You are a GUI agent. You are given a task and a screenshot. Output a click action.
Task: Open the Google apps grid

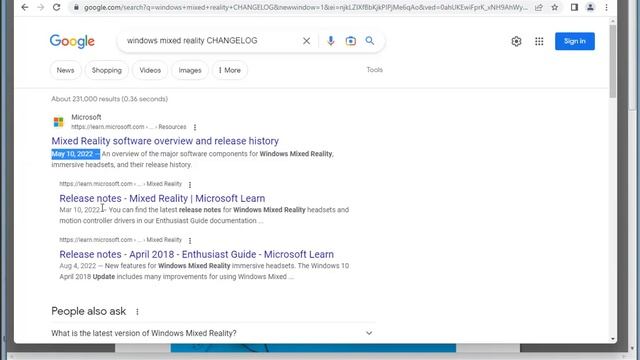tap(539, 41)
